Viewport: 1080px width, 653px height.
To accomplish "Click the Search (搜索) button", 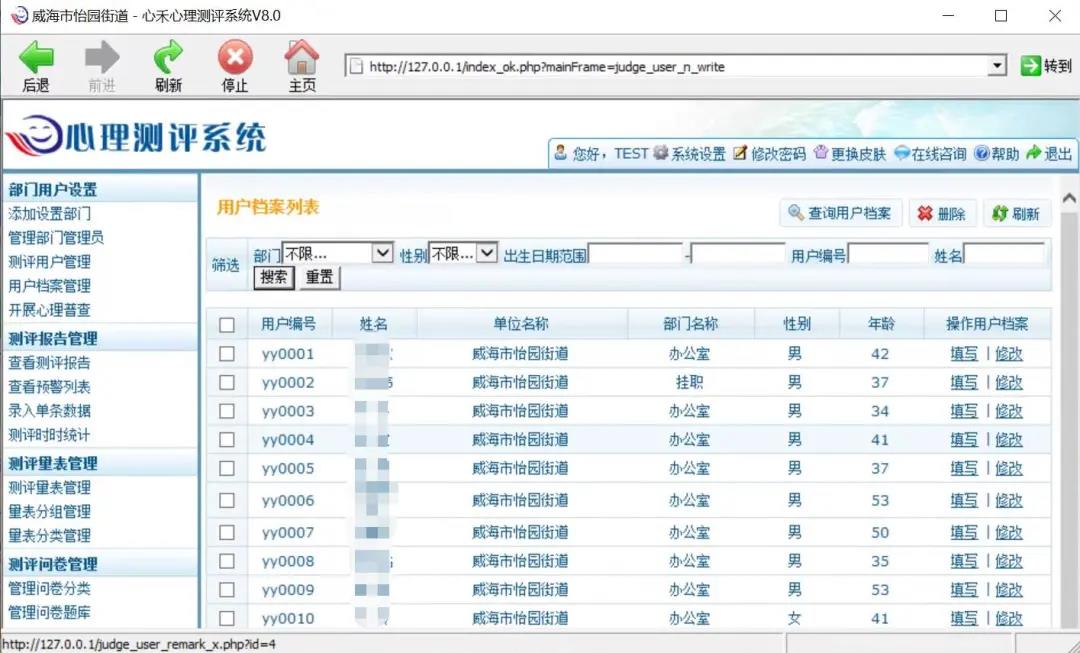I will (x=274, y=278).
